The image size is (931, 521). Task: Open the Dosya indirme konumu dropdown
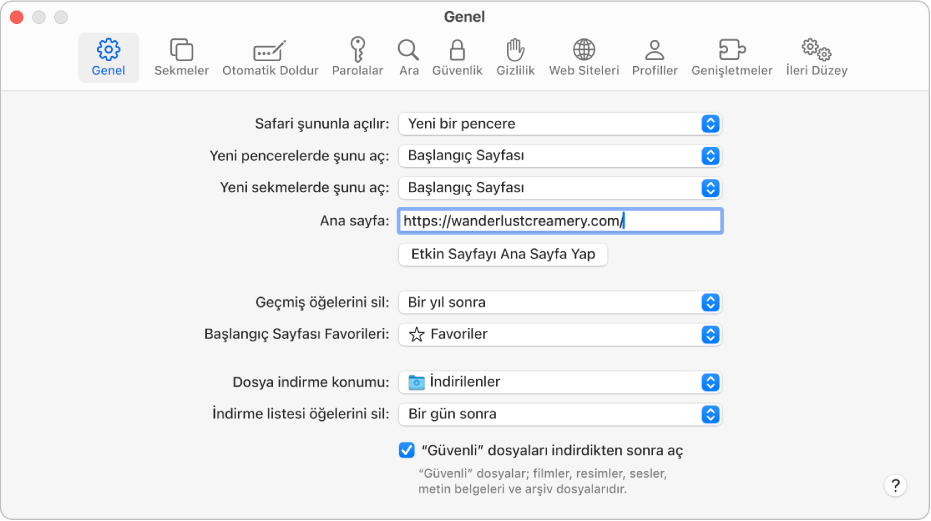[x=559, y=382]
